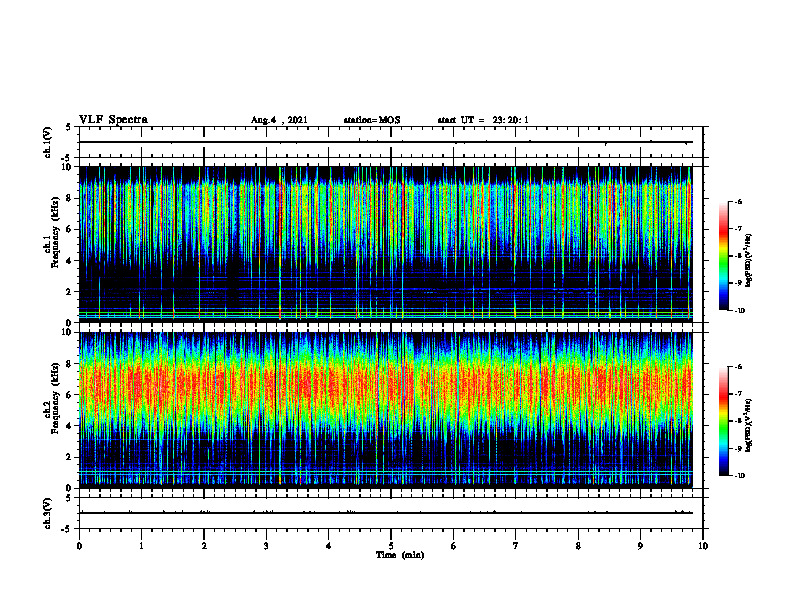Click the "-10" value on ch.1 colorbar
This screenshot has height=612, width=792.
click(x=739, y=311)
